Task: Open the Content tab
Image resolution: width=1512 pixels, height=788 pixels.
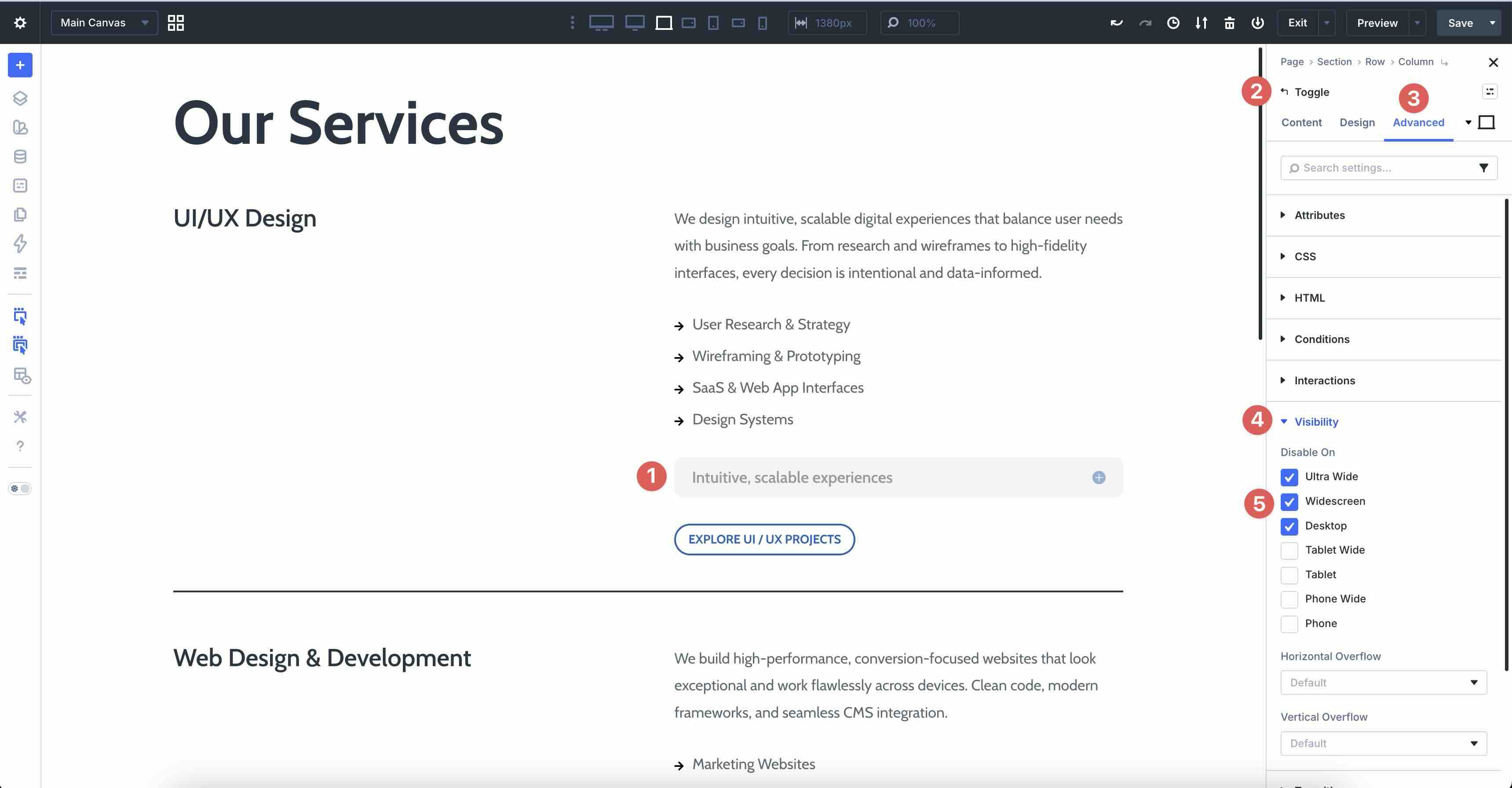Action: point(1302,122)
